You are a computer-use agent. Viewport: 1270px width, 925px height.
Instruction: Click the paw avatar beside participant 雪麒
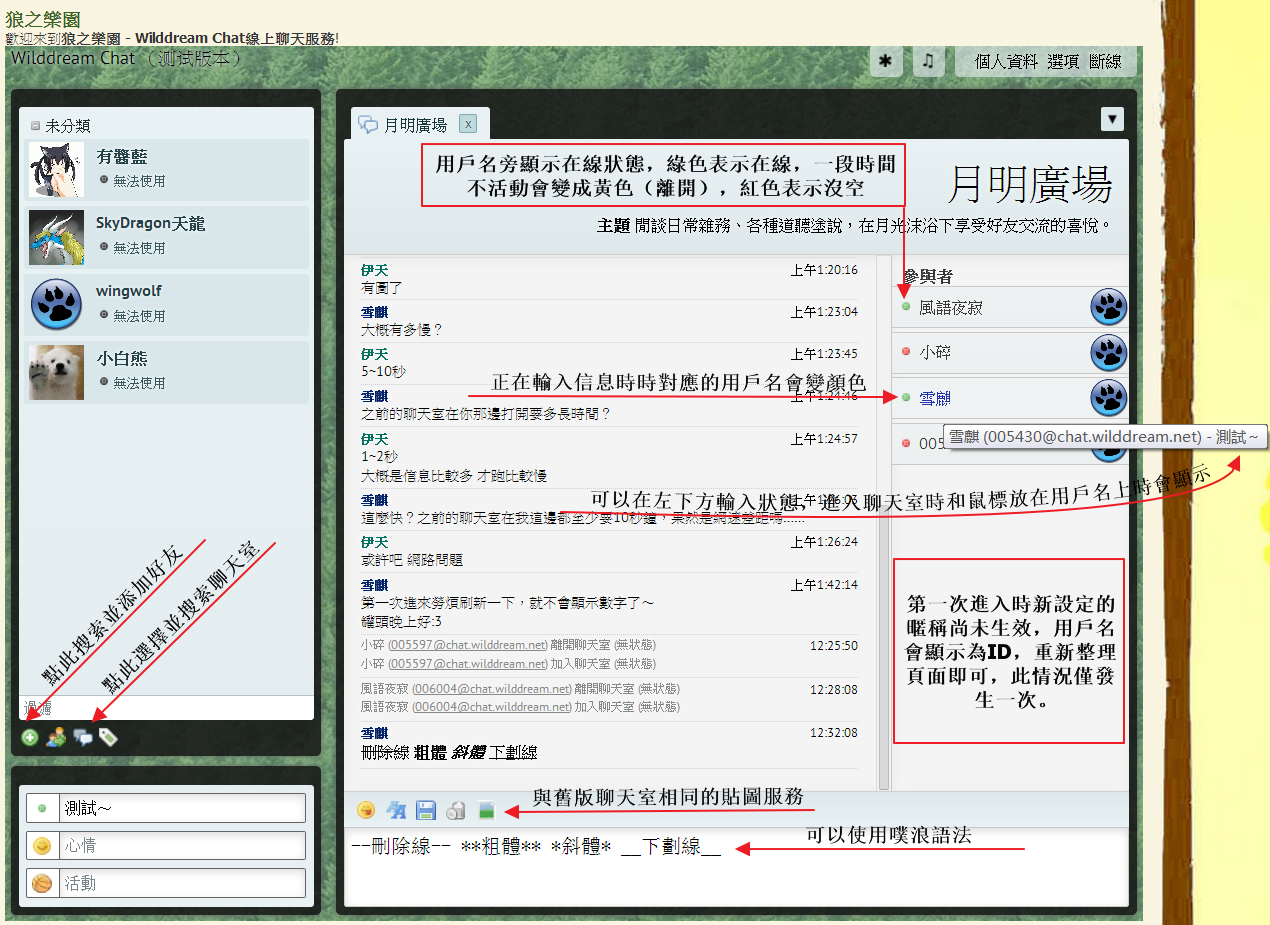1108,397
